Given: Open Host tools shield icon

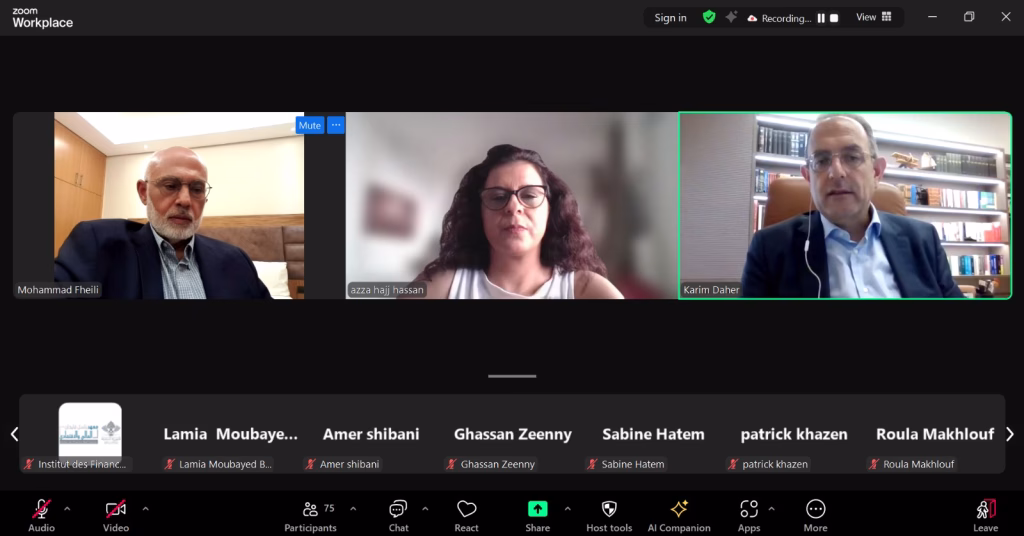Looking at the screenshot, I should [609, 514].
